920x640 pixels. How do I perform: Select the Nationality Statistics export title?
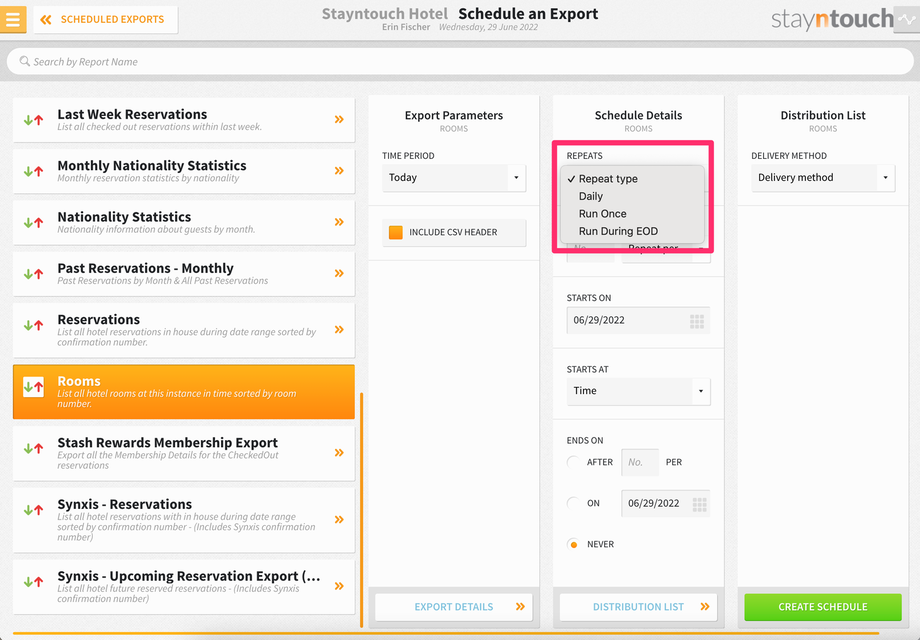124,217
